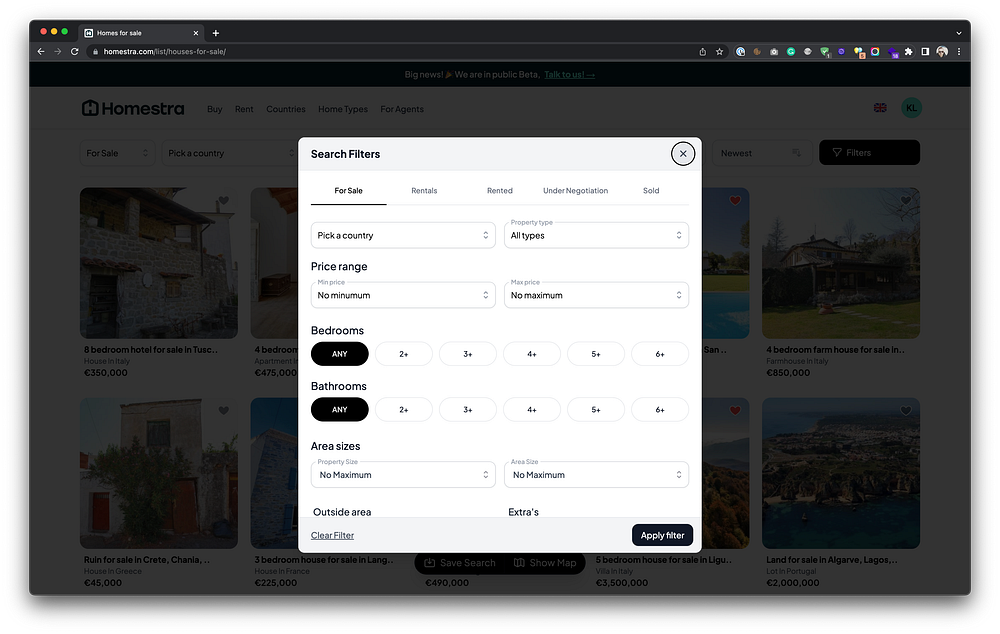The height and width of the screenshot is (634, 1000).
Task: Click the lightbulb extension with badge 5
Action: coord(858,52)
